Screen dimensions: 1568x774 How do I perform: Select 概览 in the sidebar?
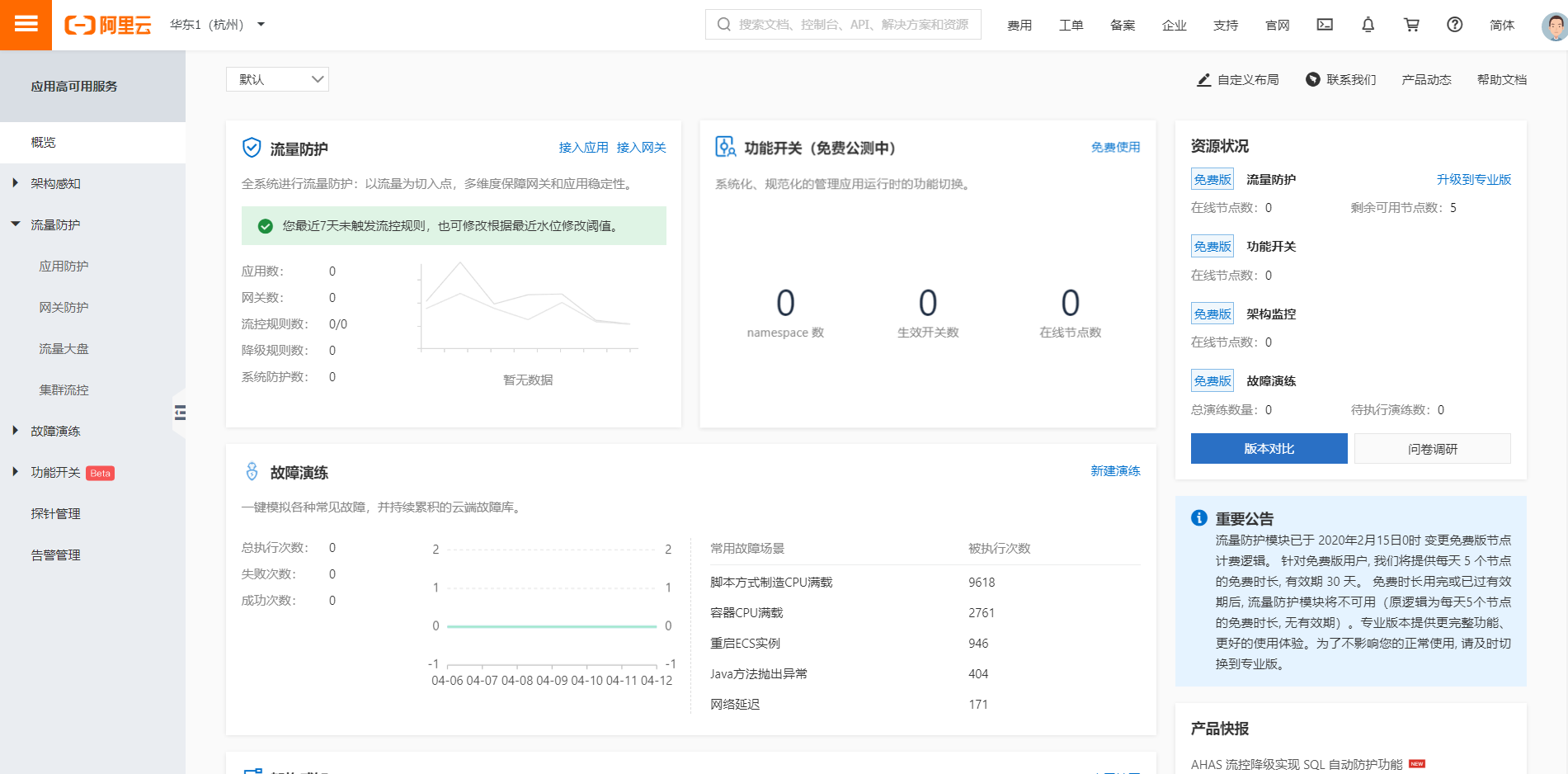pyautogui.click(x=92, y=142)
